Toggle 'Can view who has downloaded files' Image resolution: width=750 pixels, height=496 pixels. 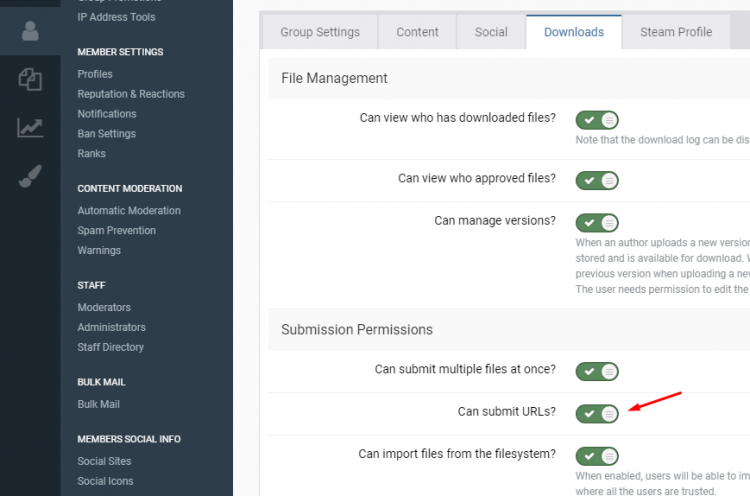597,120
